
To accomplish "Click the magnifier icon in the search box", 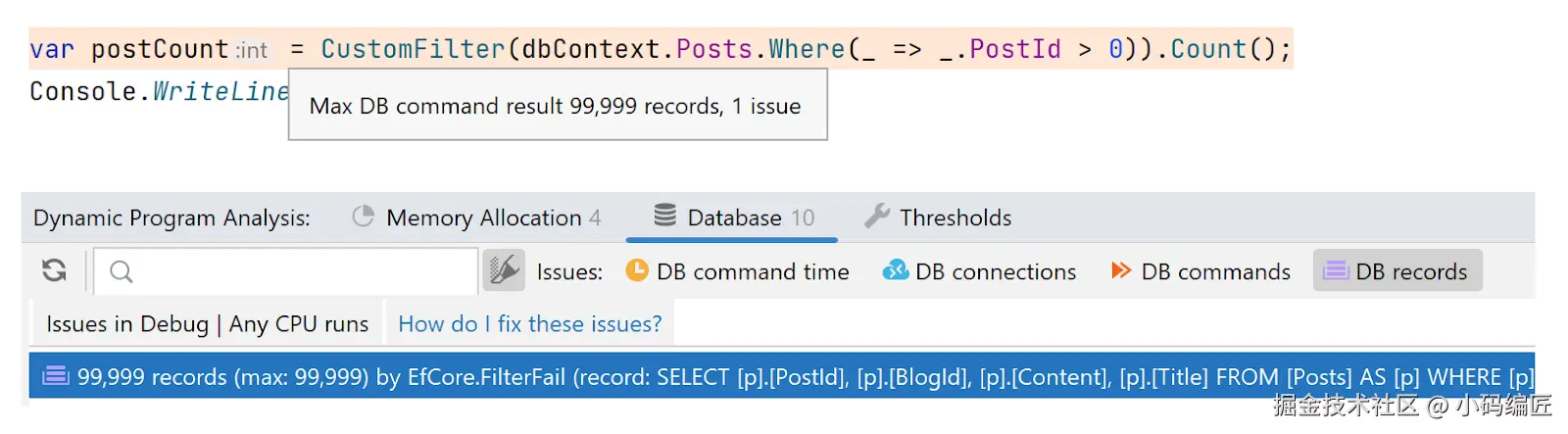I will pos(122,271).
